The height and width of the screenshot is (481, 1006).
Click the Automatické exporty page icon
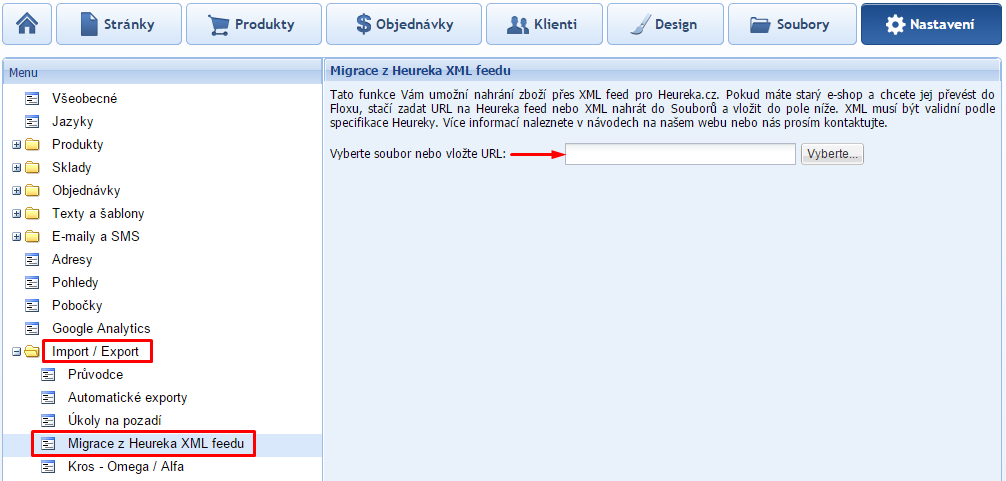48,398
